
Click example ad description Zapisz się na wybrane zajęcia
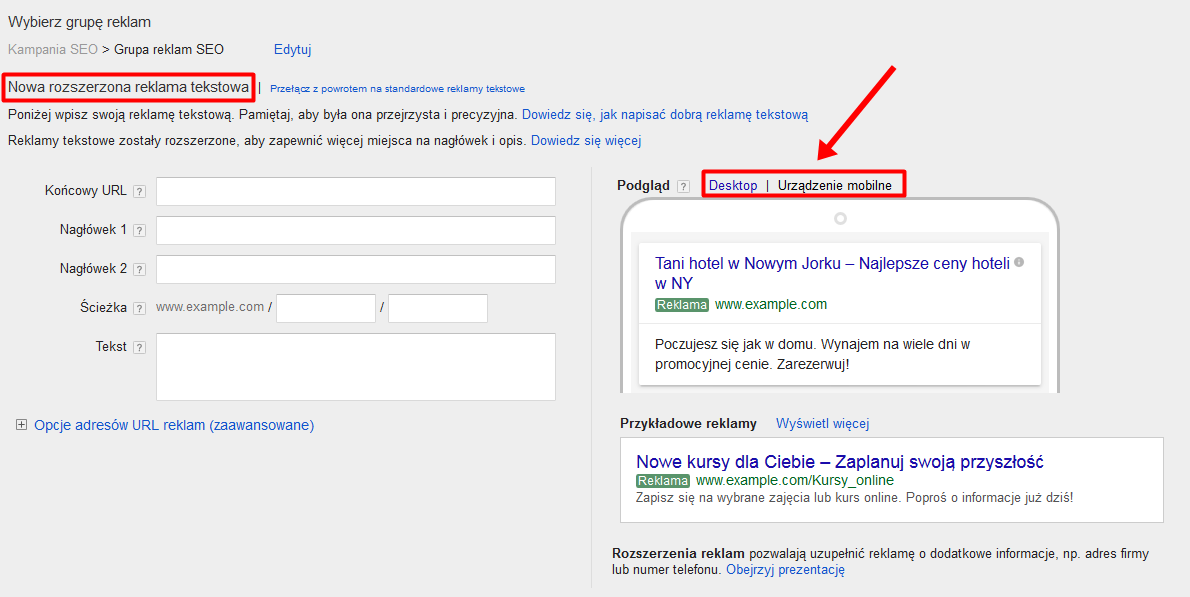click(x=855, y=499)
